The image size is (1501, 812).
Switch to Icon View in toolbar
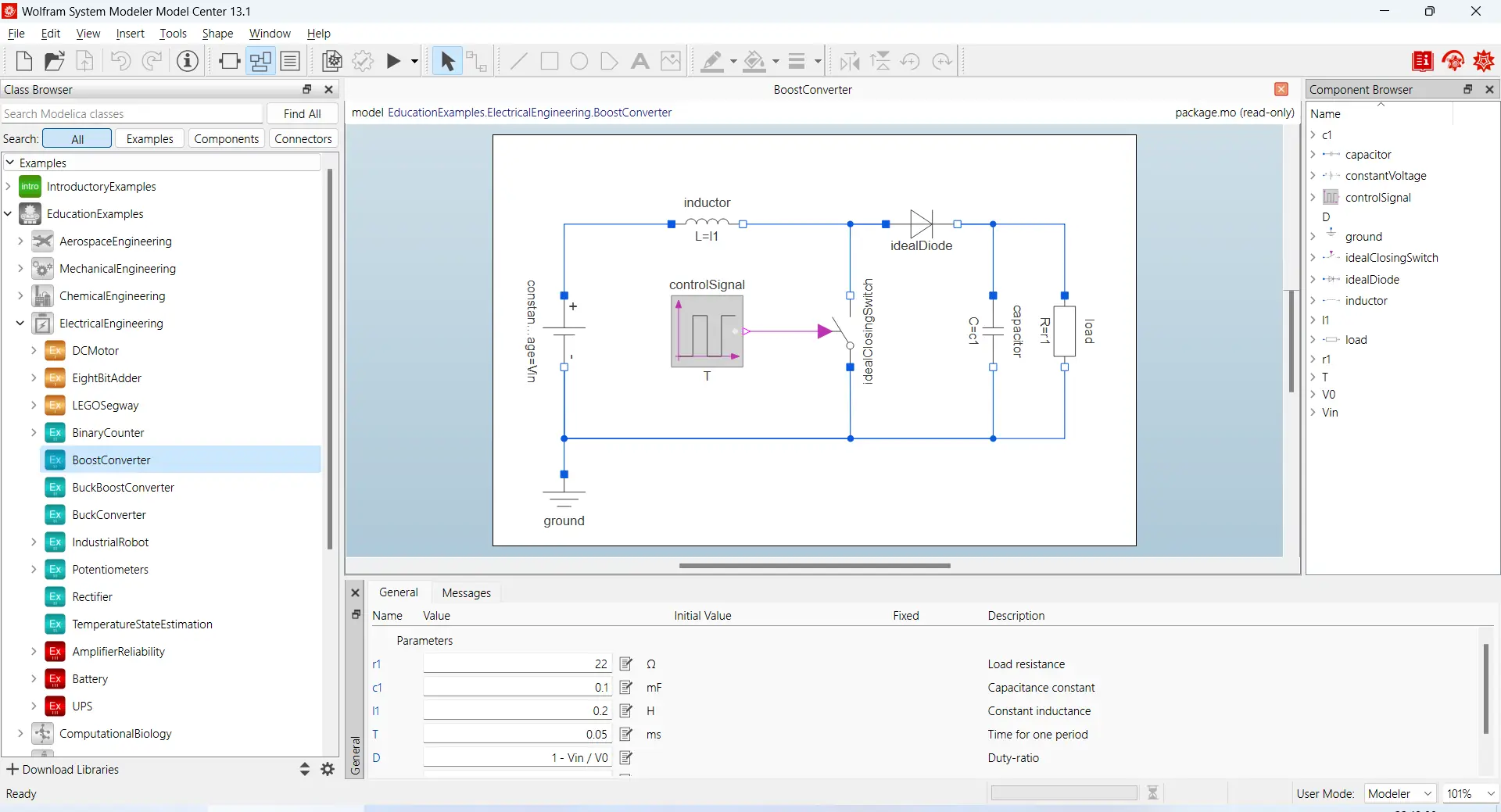[x=229, y=61]
